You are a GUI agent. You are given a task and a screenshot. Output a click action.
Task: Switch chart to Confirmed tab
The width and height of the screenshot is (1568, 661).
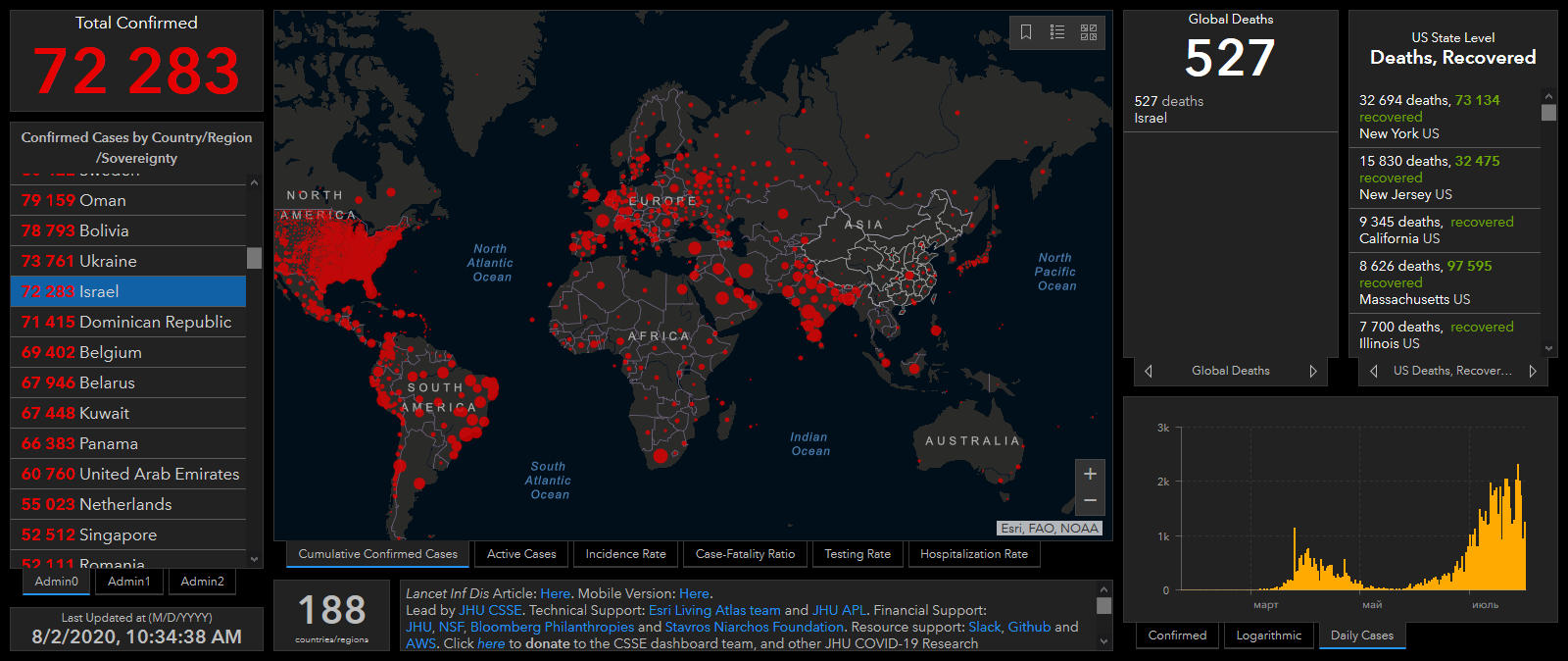(x=1177, y=636)
